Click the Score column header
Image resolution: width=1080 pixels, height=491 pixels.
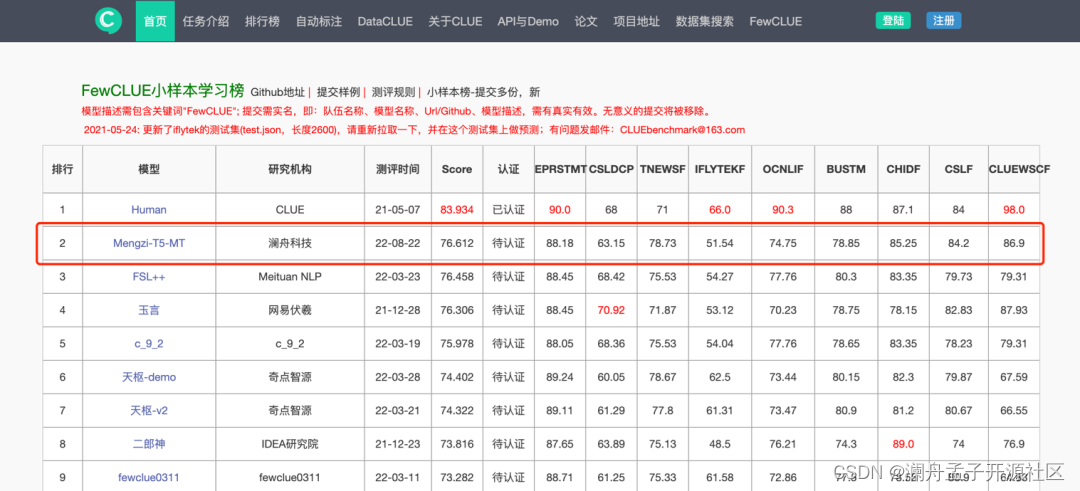pos(457,169)
